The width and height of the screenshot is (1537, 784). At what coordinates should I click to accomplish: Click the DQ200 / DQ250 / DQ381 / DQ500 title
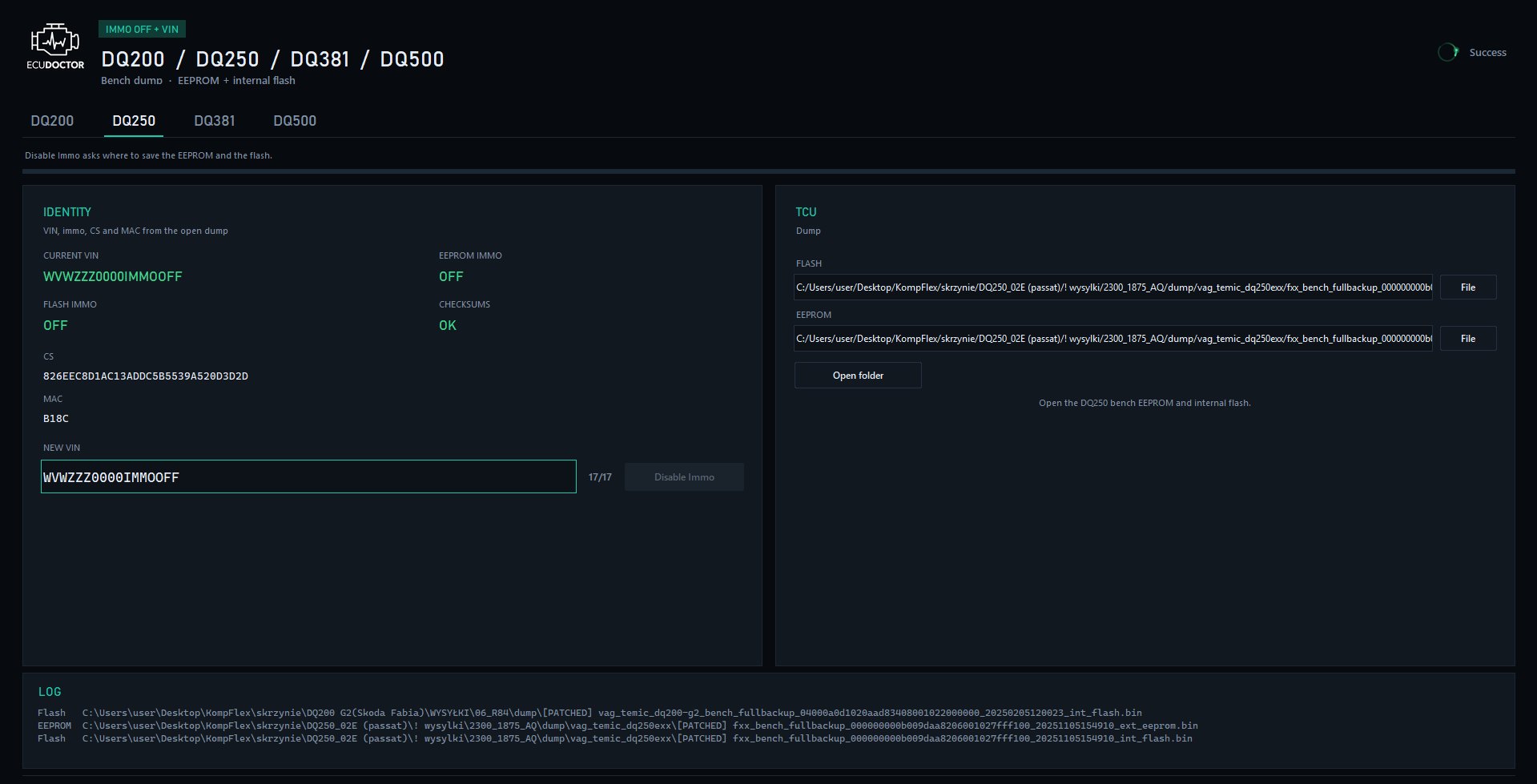272,59
